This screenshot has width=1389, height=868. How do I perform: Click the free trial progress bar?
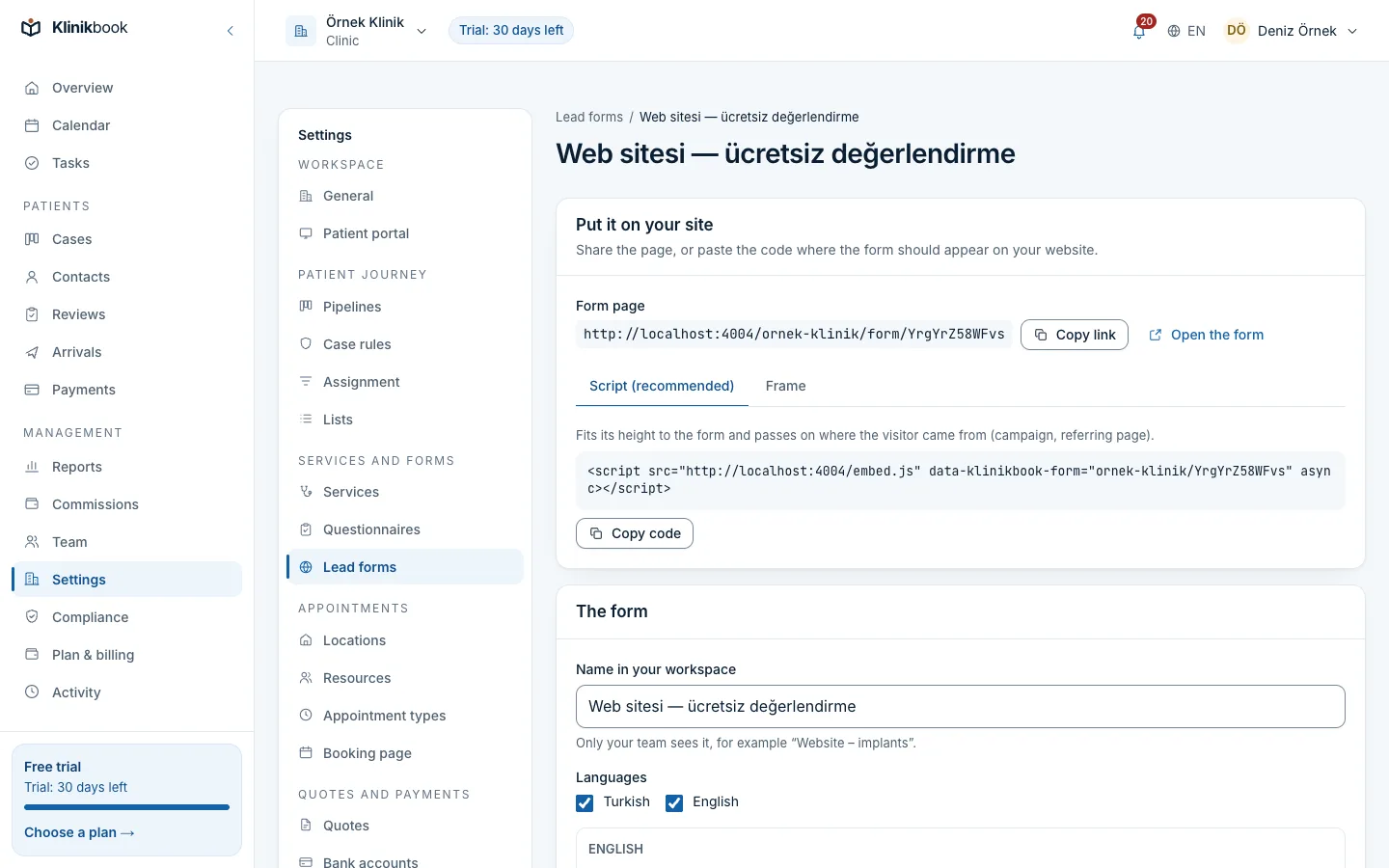[x=126, y=807]
